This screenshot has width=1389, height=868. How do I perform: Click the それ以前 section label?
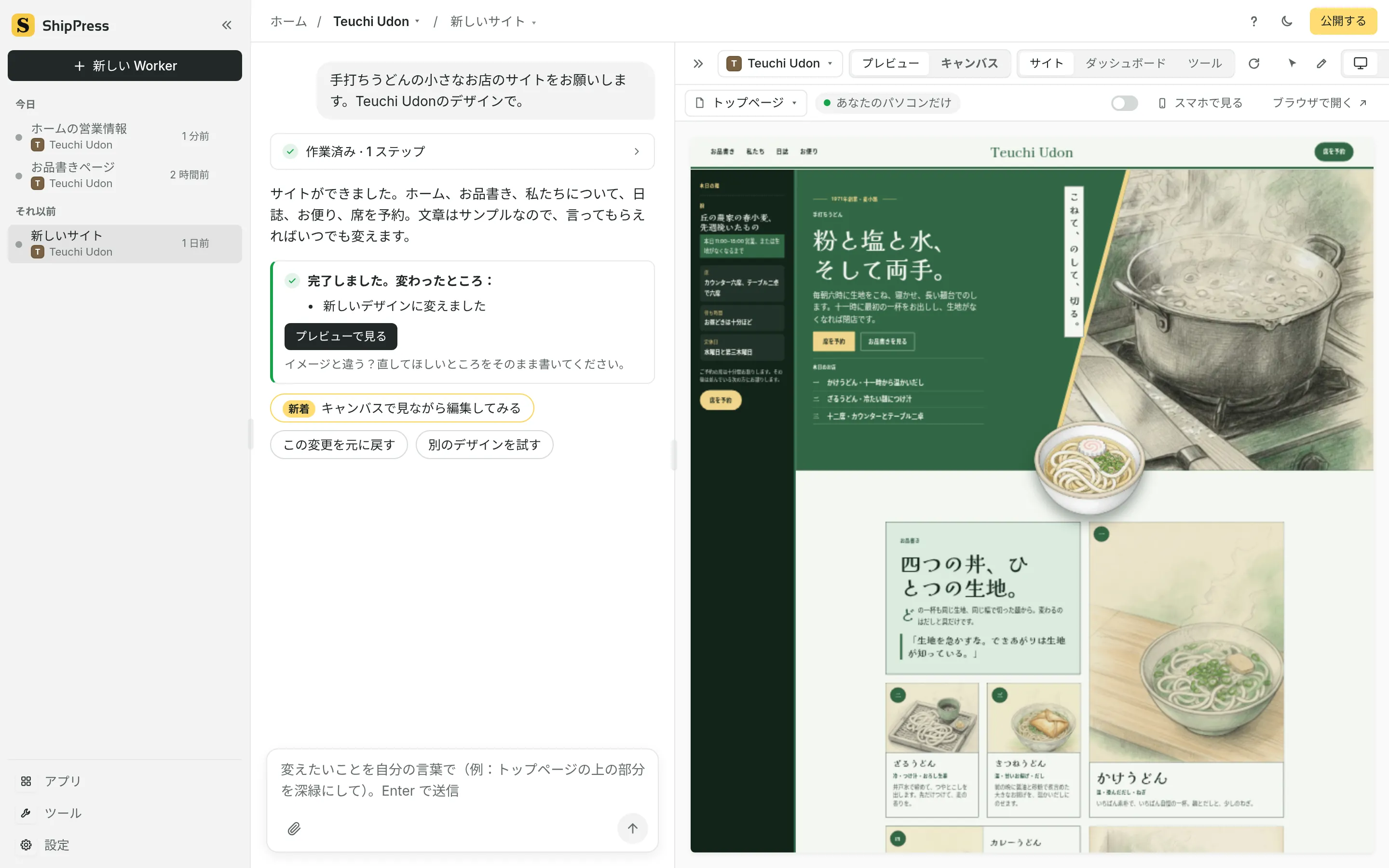(x=36, y=211)
